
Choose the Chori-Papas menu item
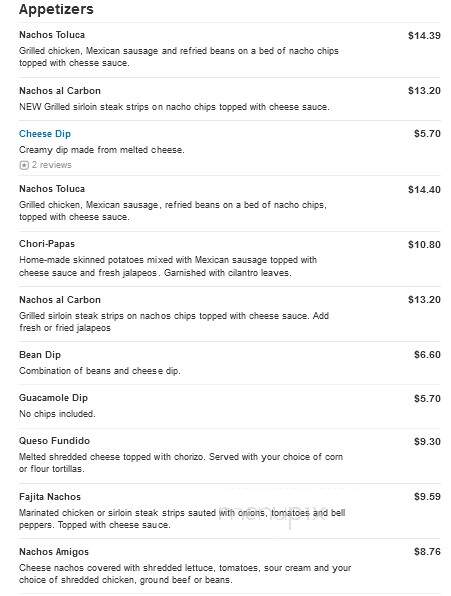pyautogui.click(x=47, y=244)
